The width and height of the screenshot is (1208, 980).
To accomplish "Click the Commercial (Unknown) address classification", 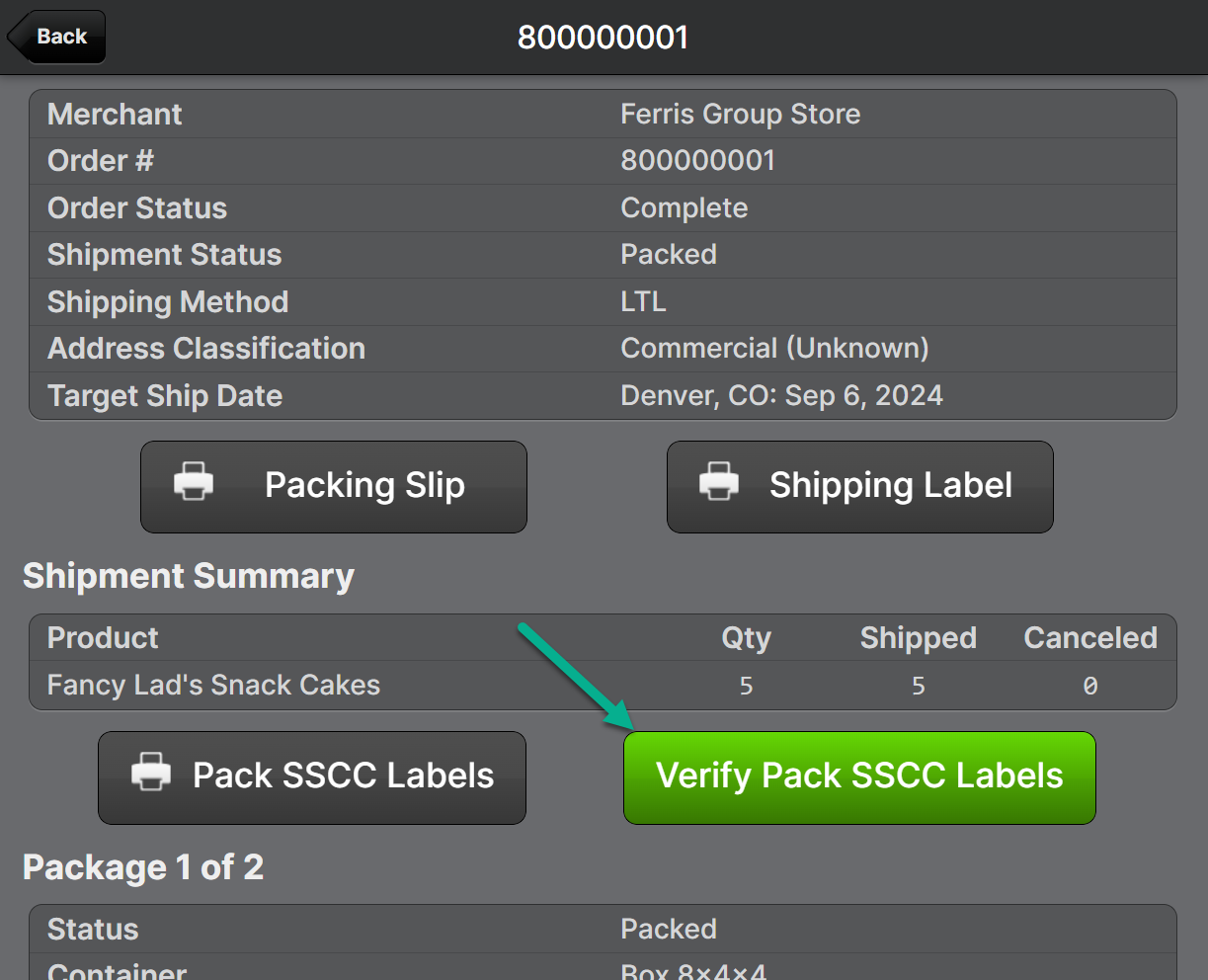I will coord(774,349).
